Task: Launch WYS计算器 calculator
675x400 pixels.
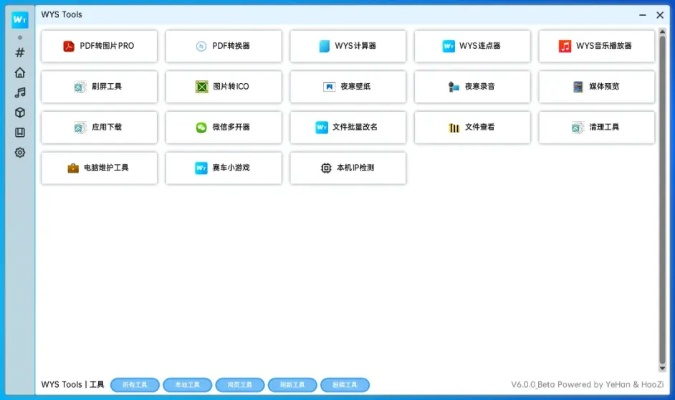Action: click(x=348, y=46)
